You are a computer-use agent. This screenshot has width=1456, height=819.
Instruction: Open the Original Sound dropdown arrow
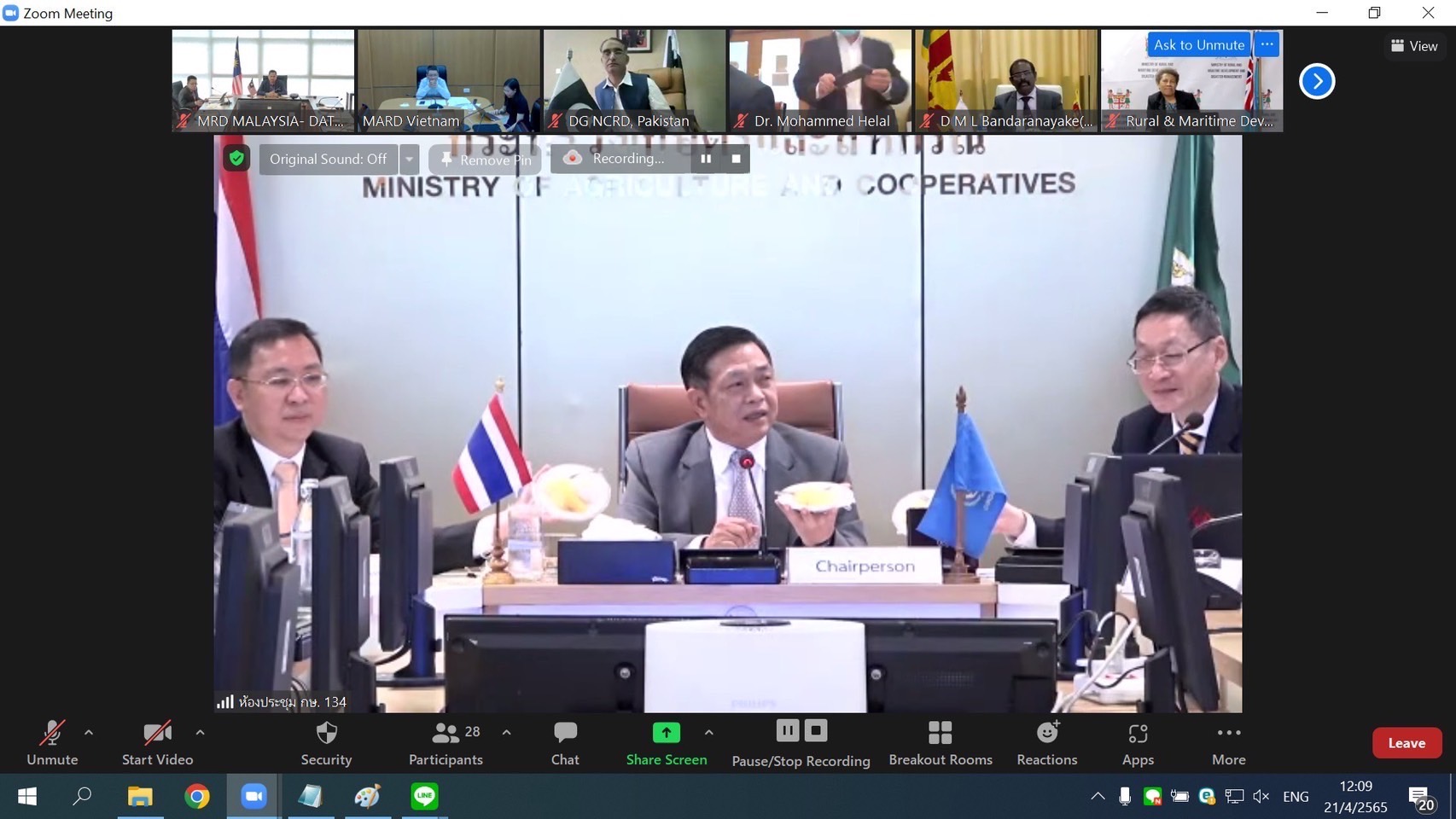coord(410,159)
